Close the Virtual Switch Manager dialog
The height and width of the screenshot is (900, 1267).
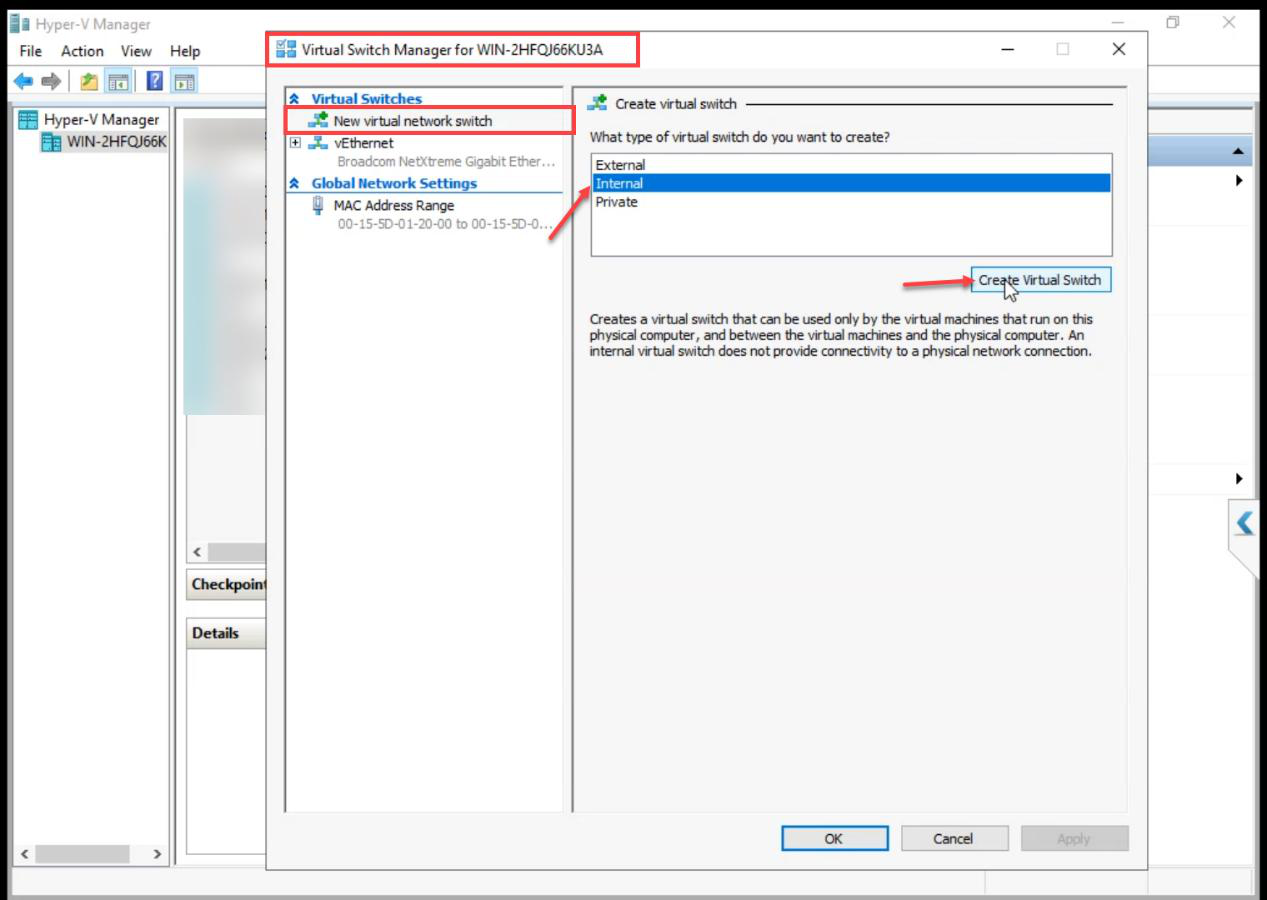[1119, 49]
